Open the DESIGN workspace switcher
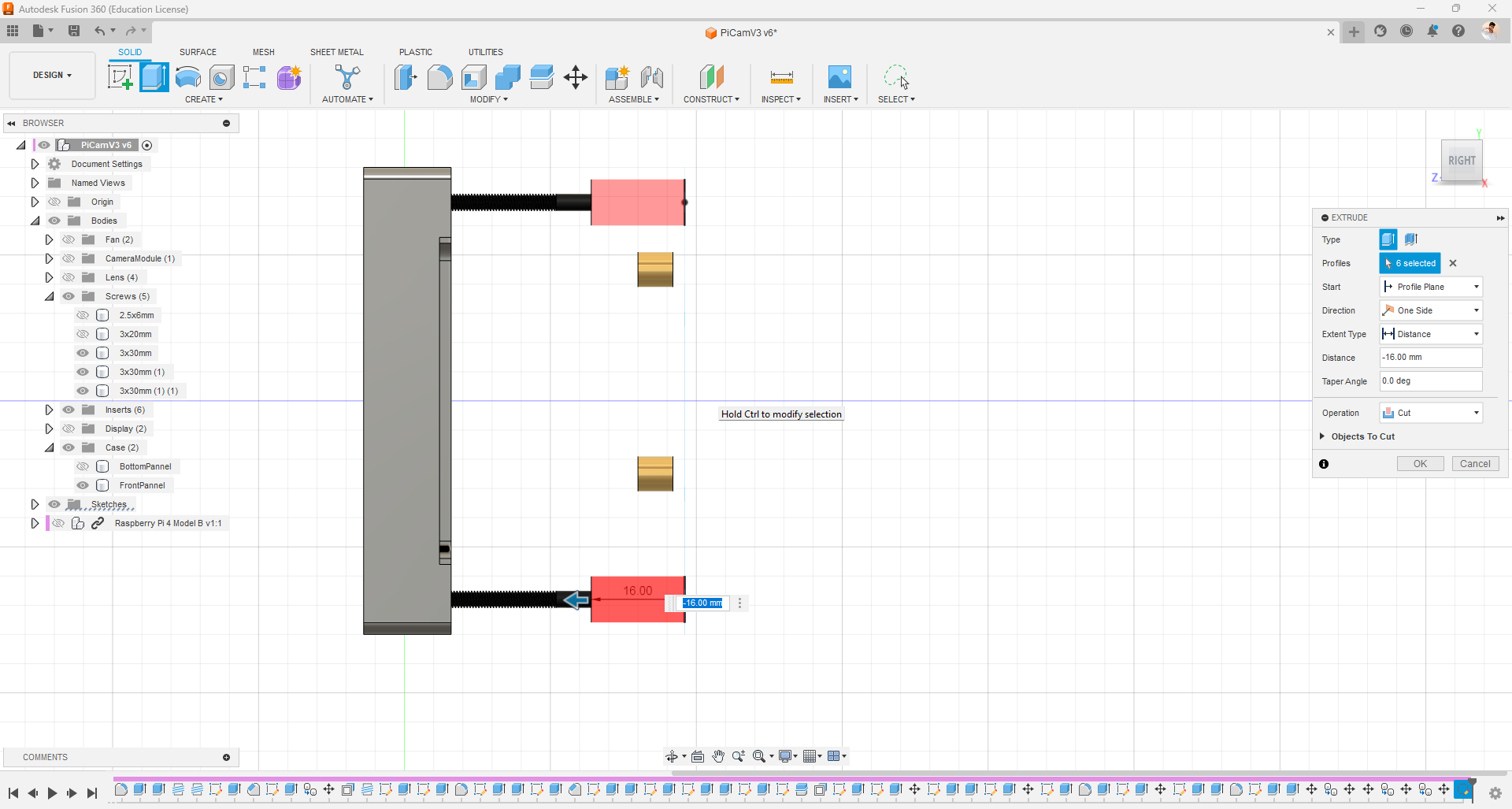This screenshot has width=1512, height=809. (52, 76)
